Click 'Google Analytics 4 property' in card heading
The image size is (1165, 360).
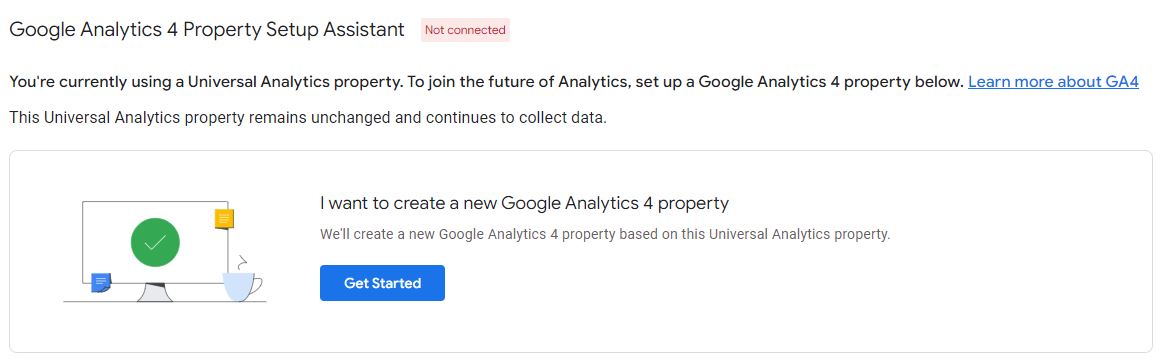point(615,203)
